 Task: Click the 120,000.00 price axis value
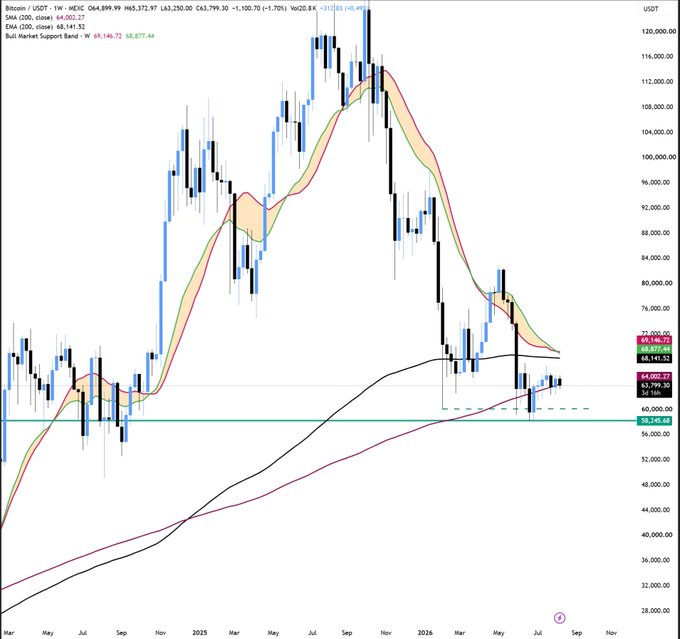pyautogui.click(x=658, y=31)
